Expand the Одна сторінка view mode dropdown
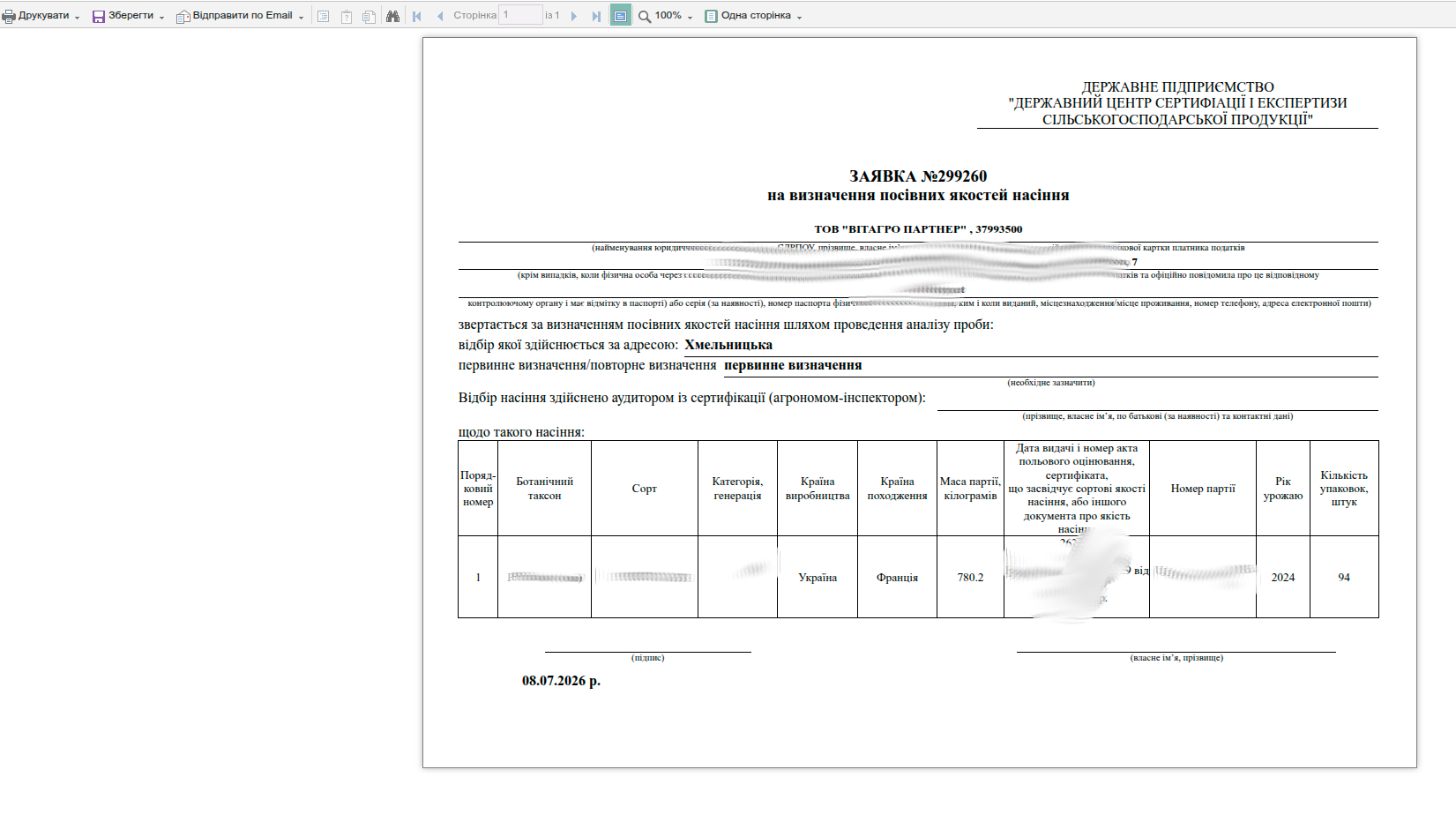The image size is (1456, 822). pos(799,18)
